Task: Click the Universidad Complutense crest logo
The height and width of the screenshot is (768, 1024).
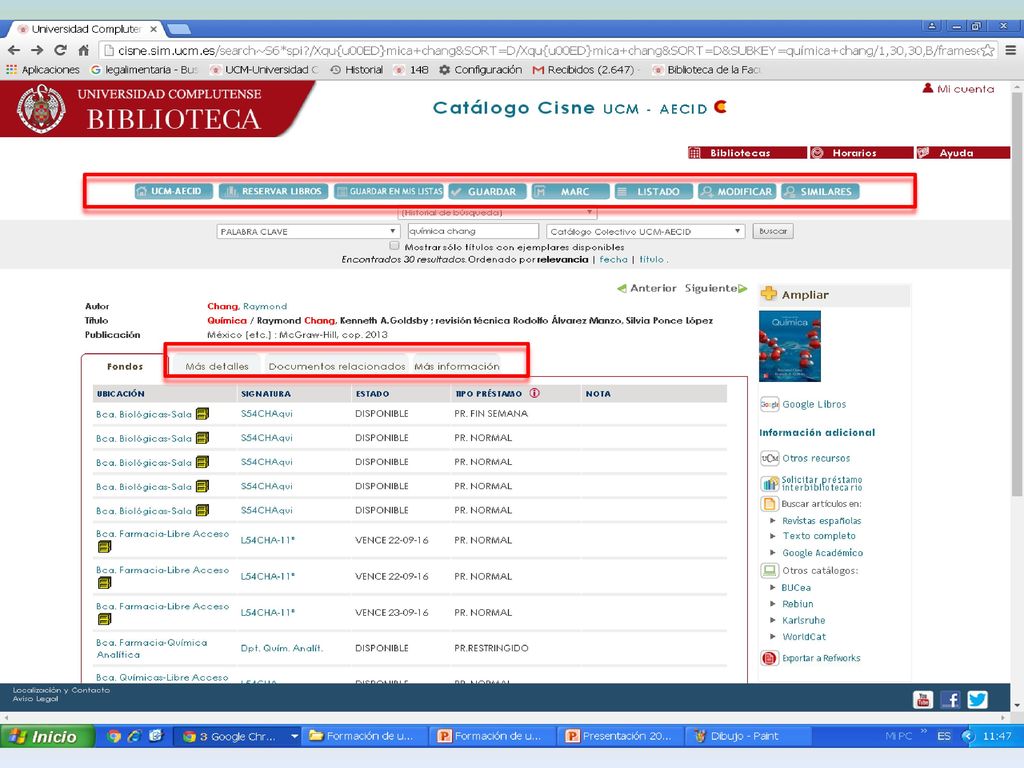Action: [41, 109]
